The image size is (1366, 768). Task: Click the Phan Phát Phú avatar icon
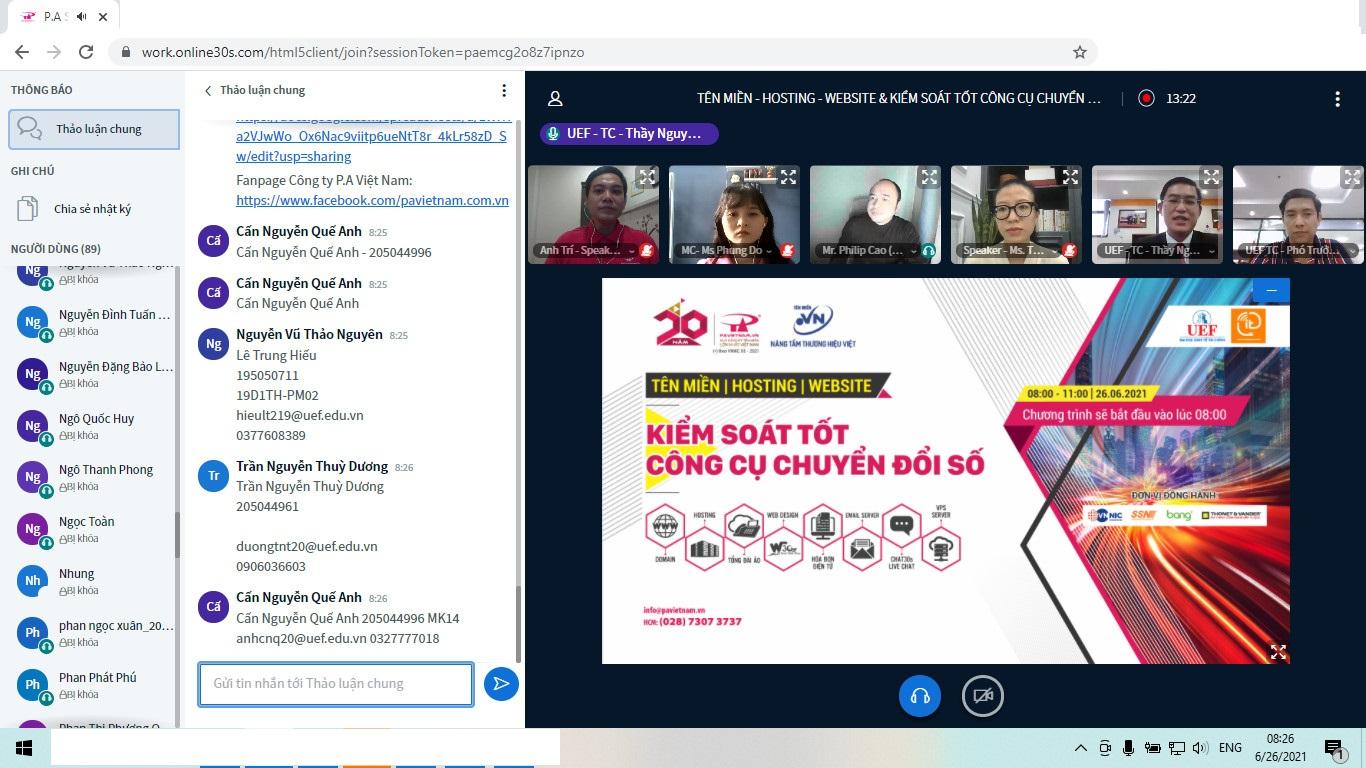click(x=33, y=685)
